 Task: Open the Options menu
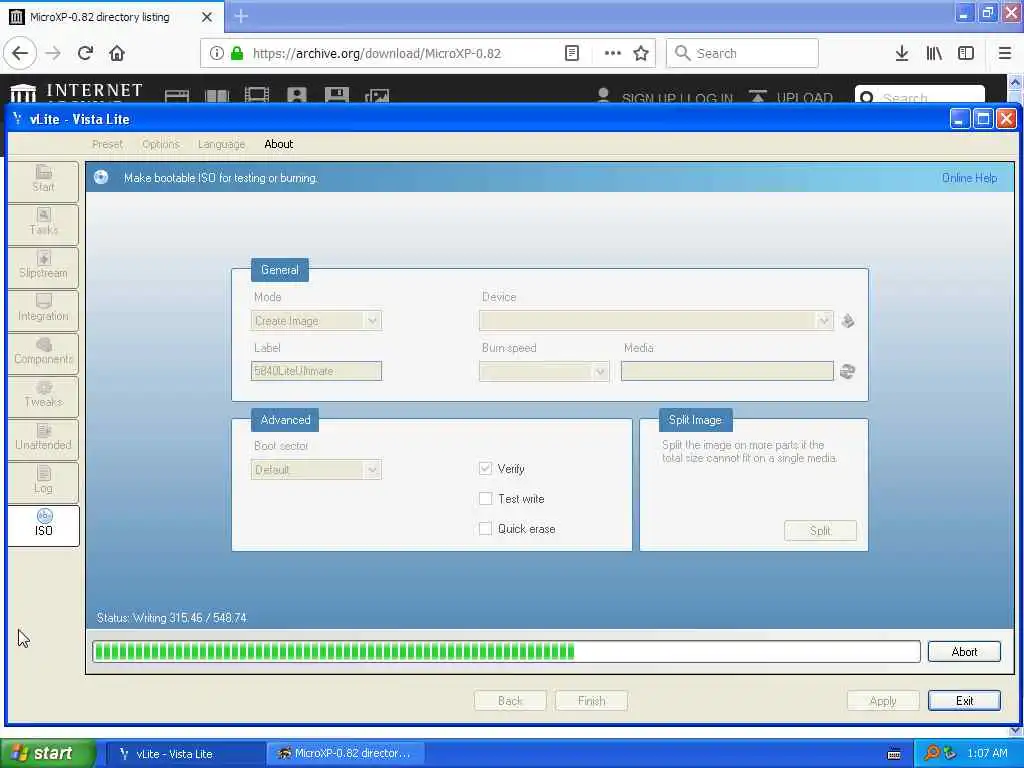(161, 144)
